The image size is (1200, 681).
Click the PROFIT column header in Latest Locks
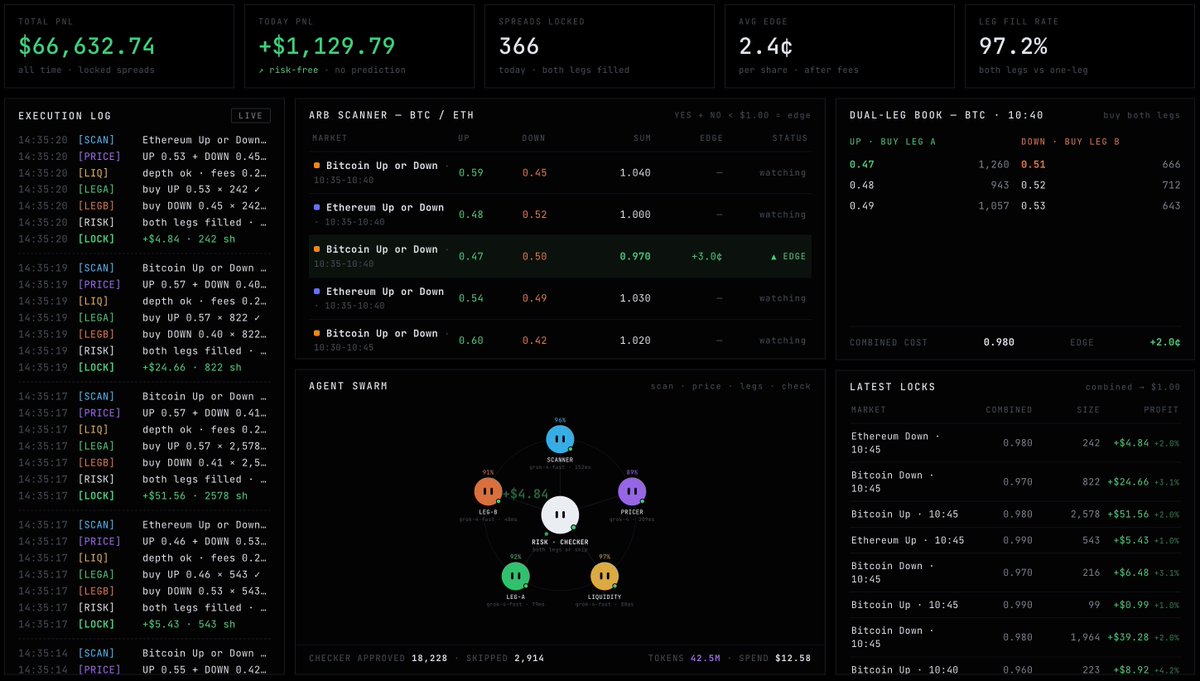[x=1162, y=410]
